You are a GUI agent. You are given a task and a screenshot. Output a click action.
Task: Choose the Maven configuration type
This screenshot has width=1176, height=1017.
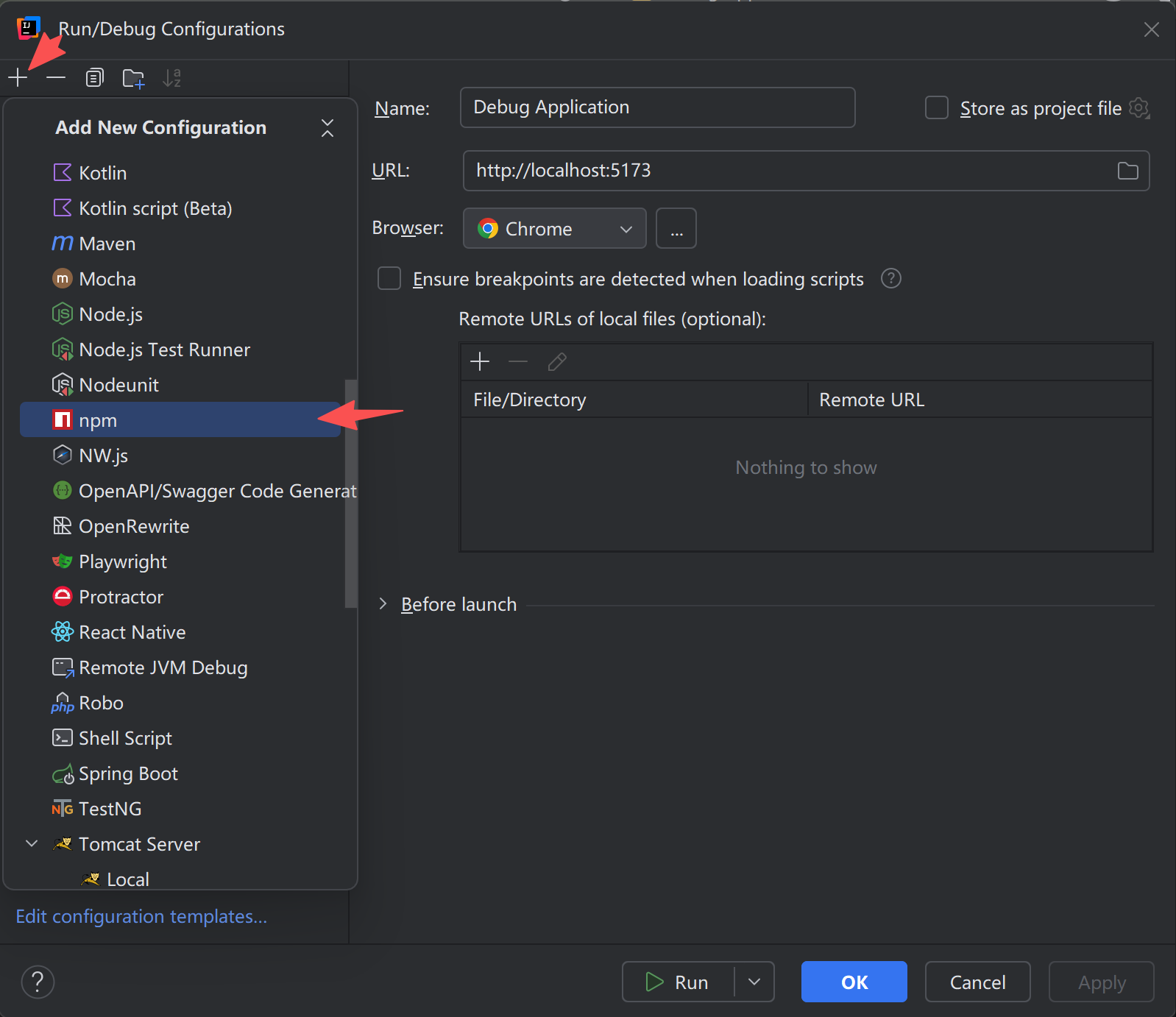(180, 244)
